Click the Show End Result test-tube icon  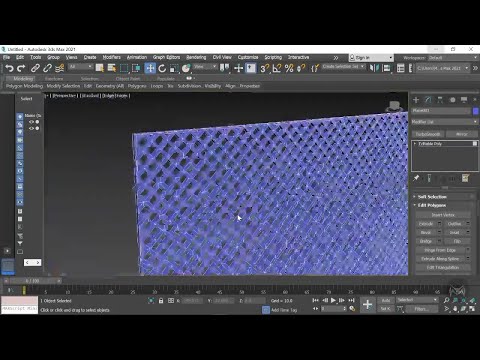tap(429, 178)
